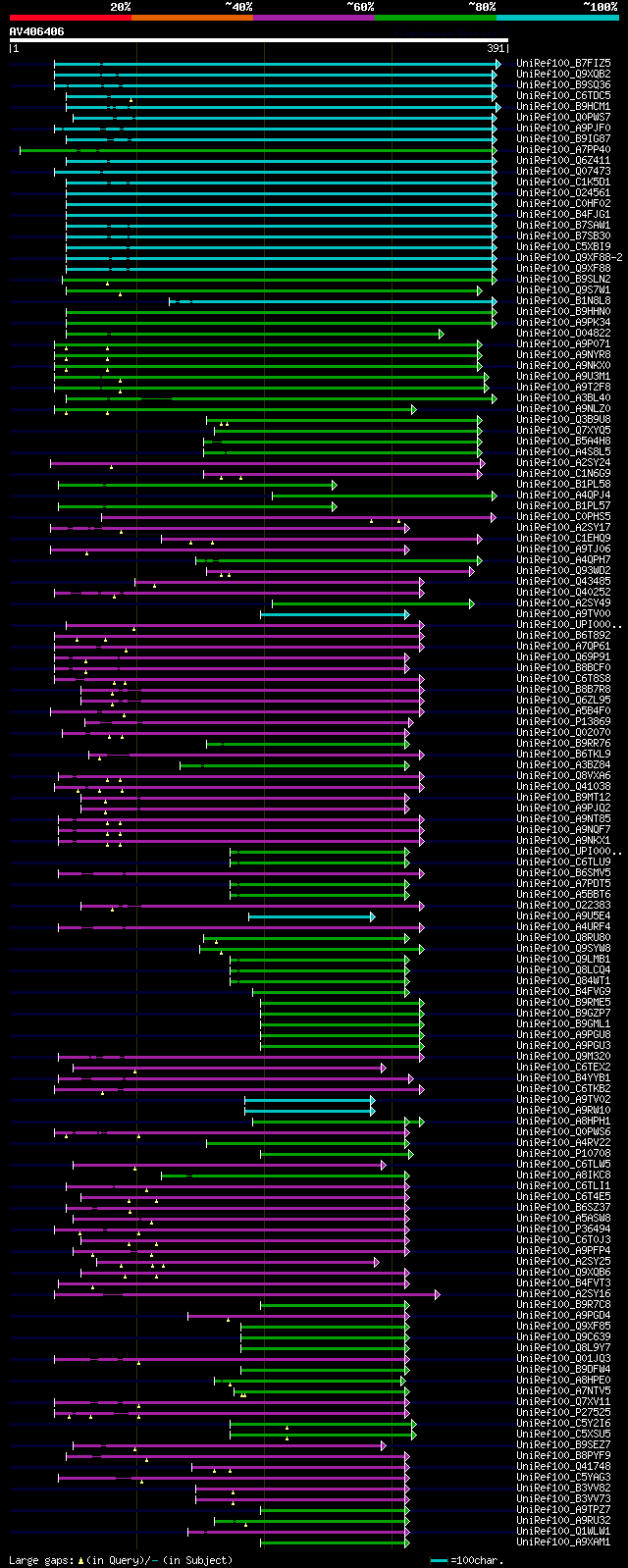Click the white query sequence bar
Viewport: 628px width, 1568px height.
coord(259,40)
